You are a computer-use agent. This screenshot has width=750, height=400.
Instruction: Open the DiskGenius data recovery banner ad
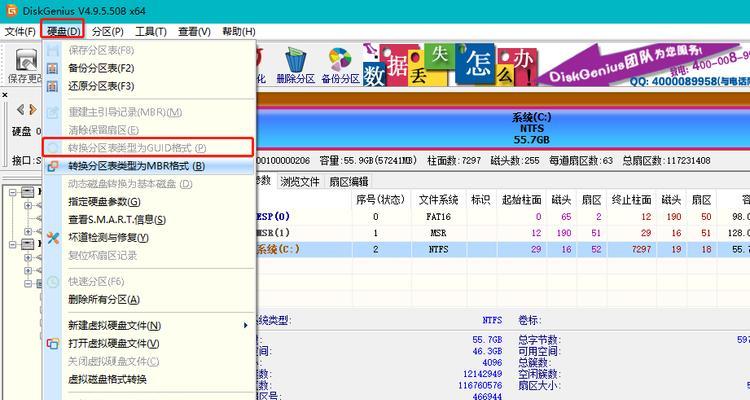point(556,65)
